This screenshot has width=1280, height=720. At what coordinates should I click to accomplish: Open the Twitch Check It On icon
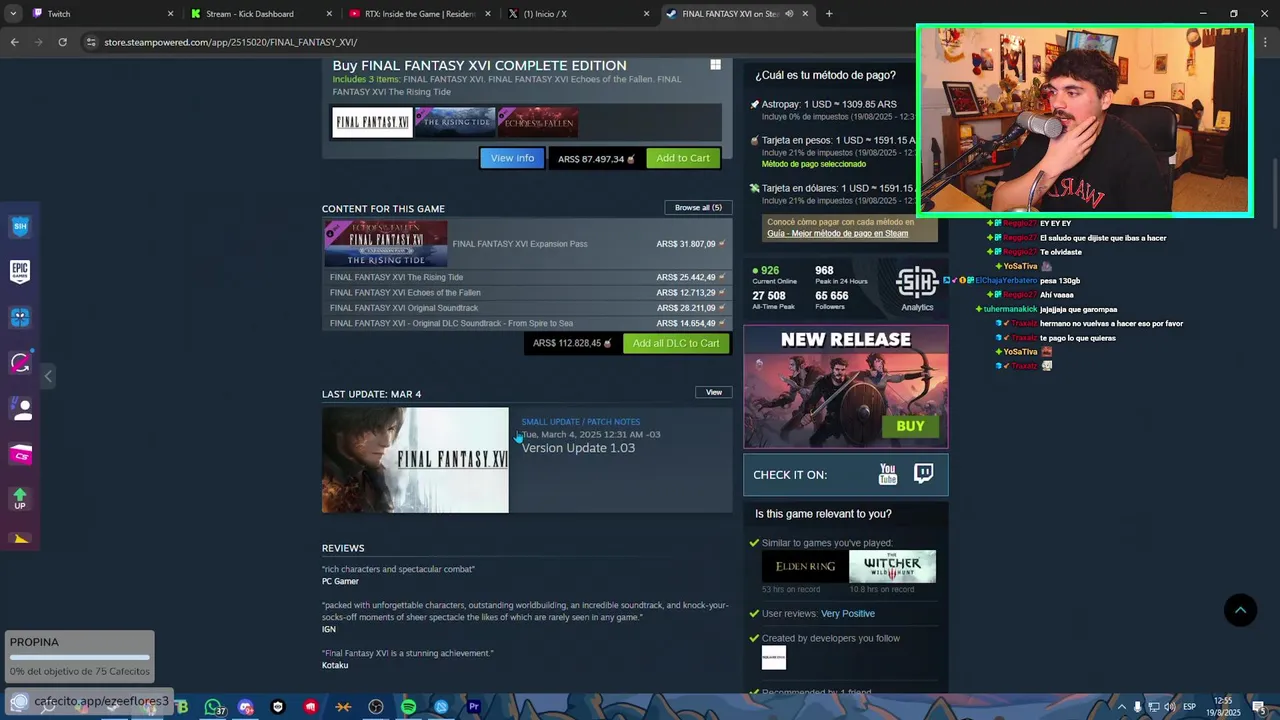[924, 474]
